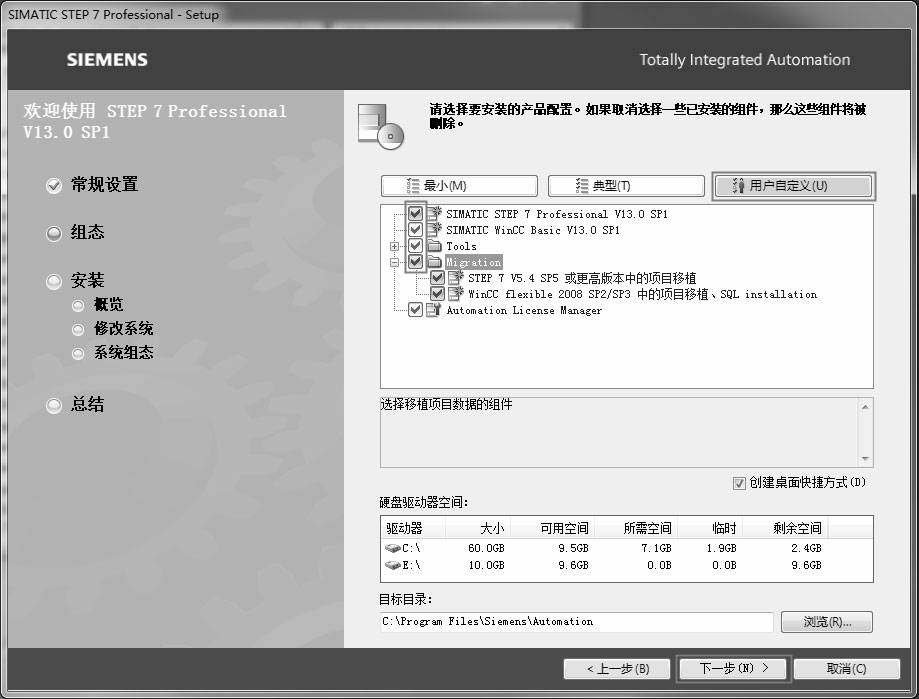Click the 10.0GB size cell
The height and width of the screenshot is (699, 919).
tap(486, 565)
